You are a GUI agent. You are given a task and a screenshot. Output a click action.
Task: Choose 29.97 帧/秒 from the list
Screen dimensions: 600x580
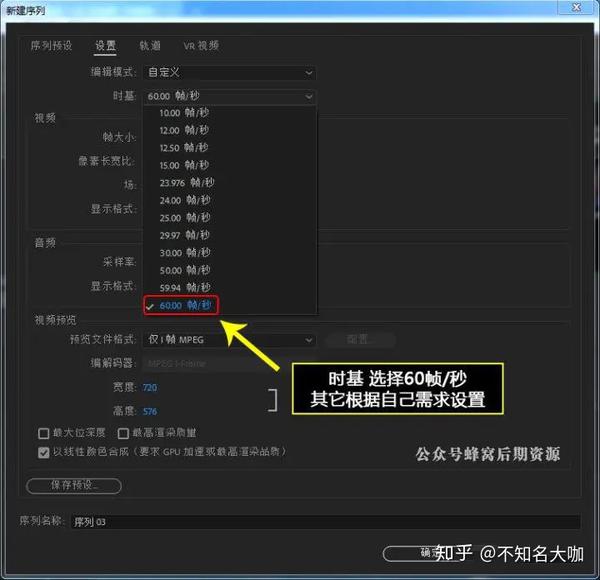[230, 235]
